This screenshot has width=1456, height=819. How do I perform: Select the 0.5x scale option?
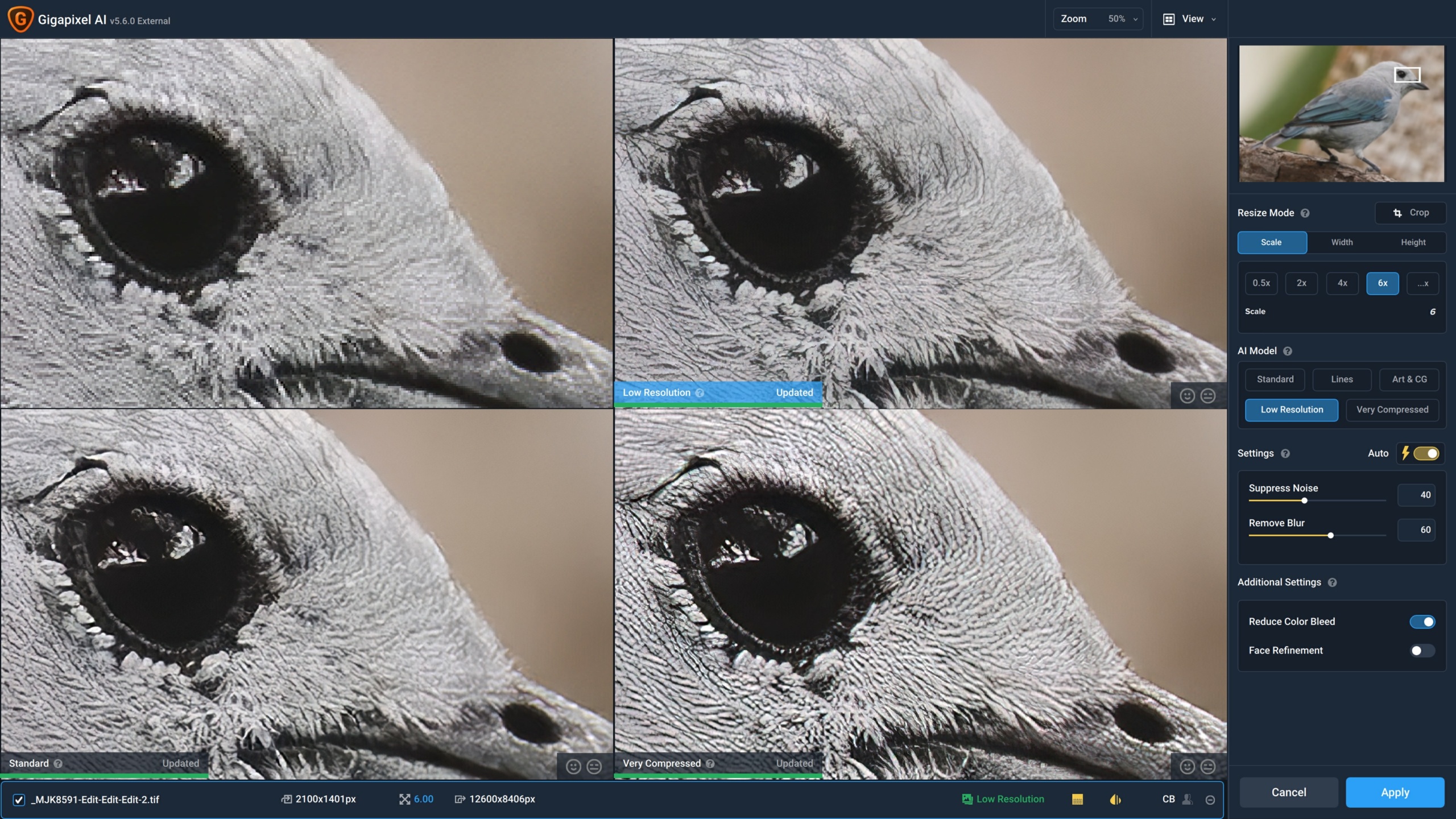coord(1261,283)
